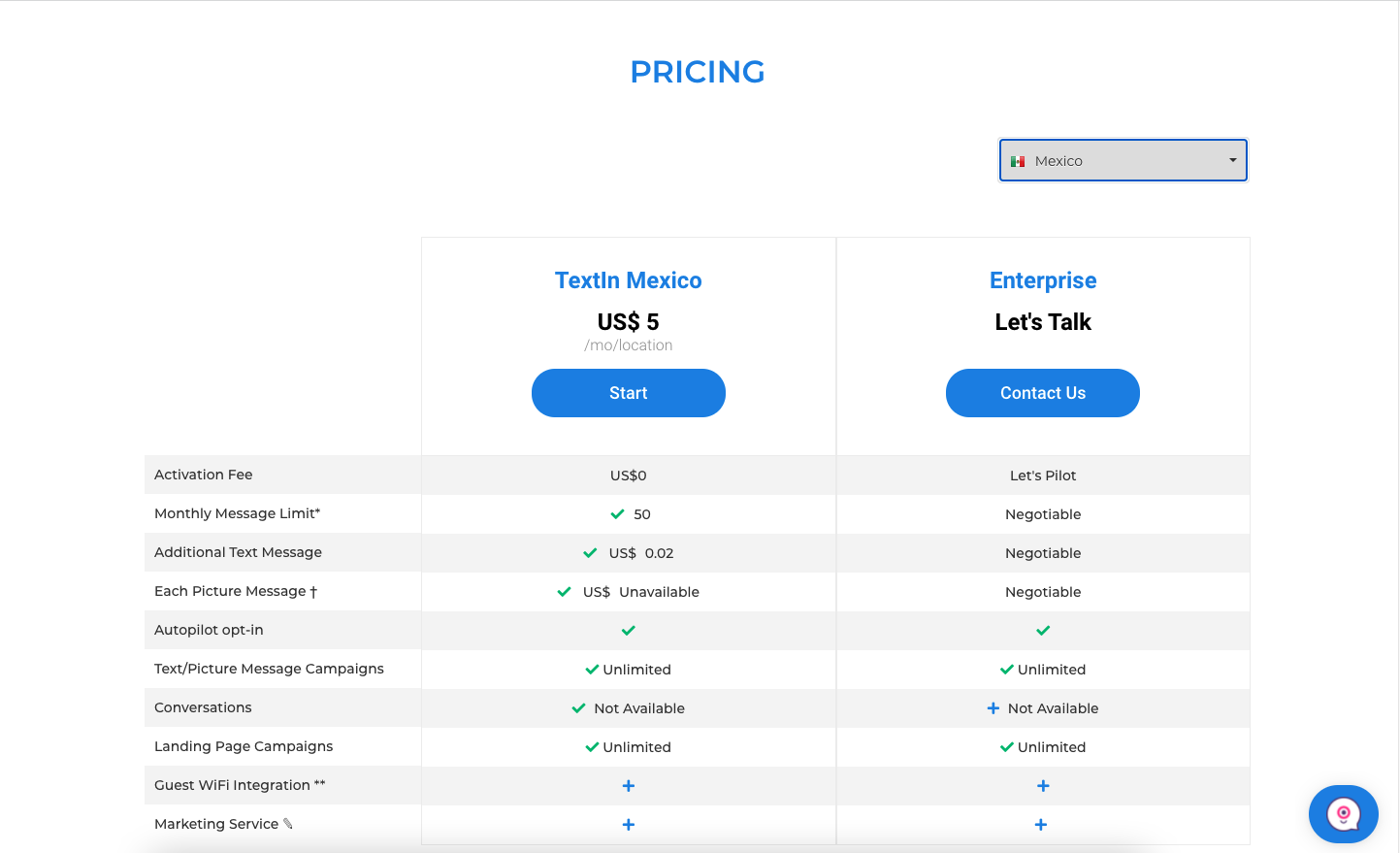This screenshot has width=1400, height=853.
Task: Click the TextIn Mexico Text/Picture Campaigns Unlimited checkmark
Action: (592, 670)
